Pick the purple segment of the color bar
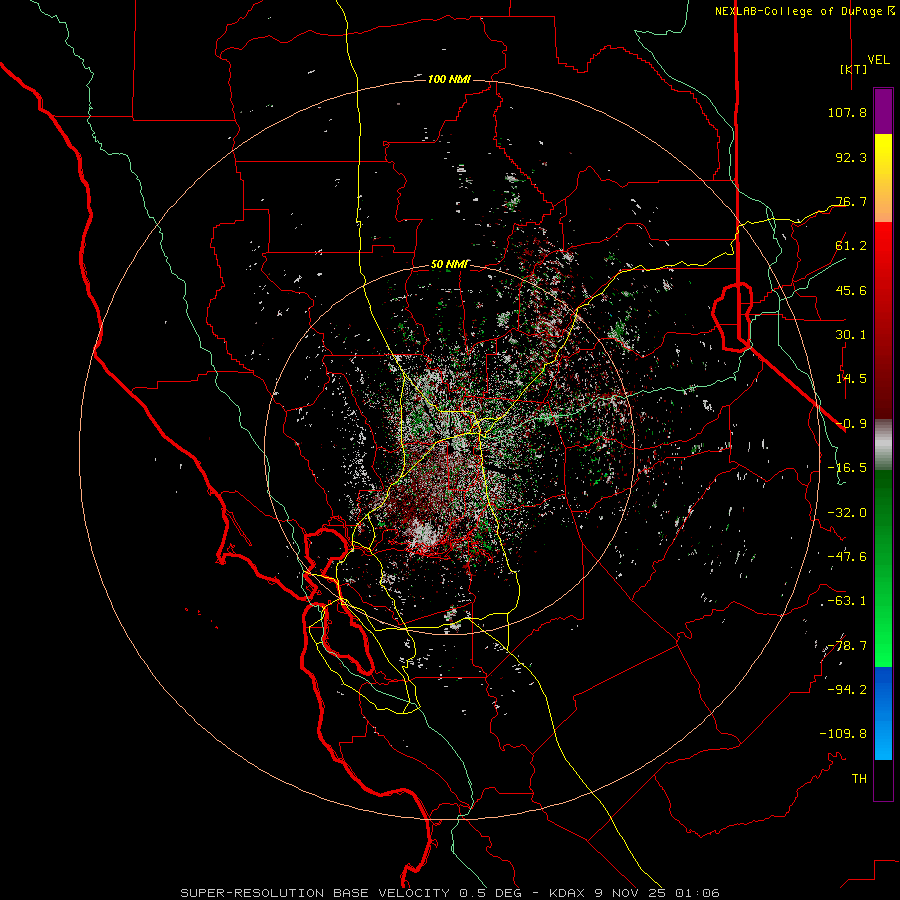900x900 pixels. click(883, 111)
